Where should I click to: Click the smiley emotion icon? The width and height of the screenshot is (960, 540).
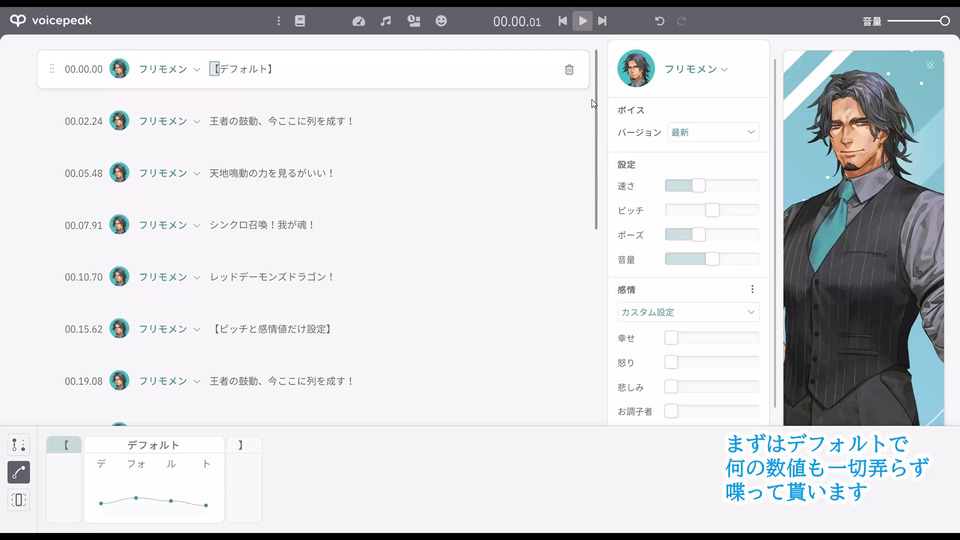(x=441, y=21)
